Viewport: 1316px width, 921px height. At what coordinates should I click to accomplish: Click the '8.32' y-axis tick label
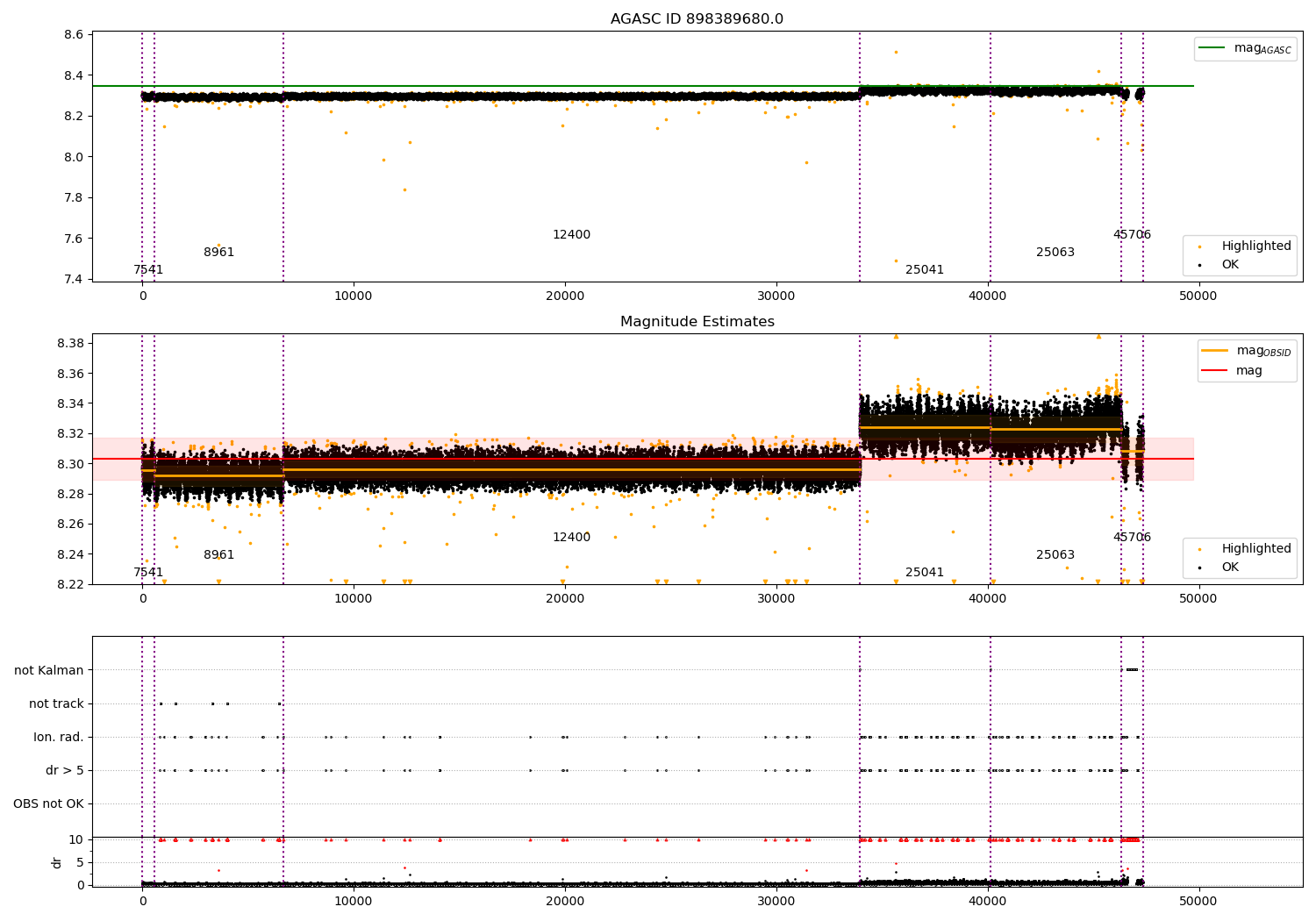71,433
